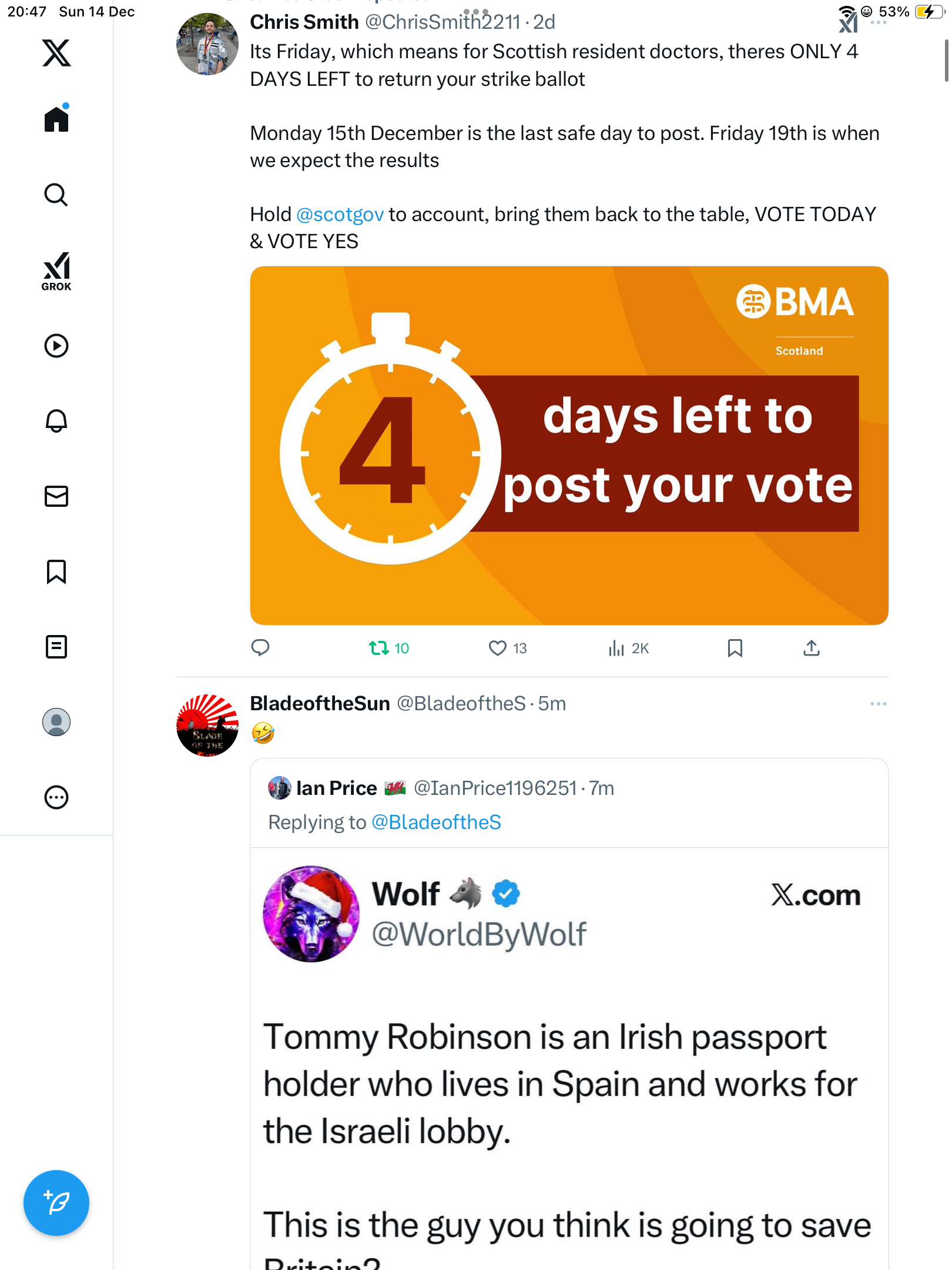Share Chris Smith's post
The height and width of the screenshot is (1270, 952).
click(x=812, y=648)
